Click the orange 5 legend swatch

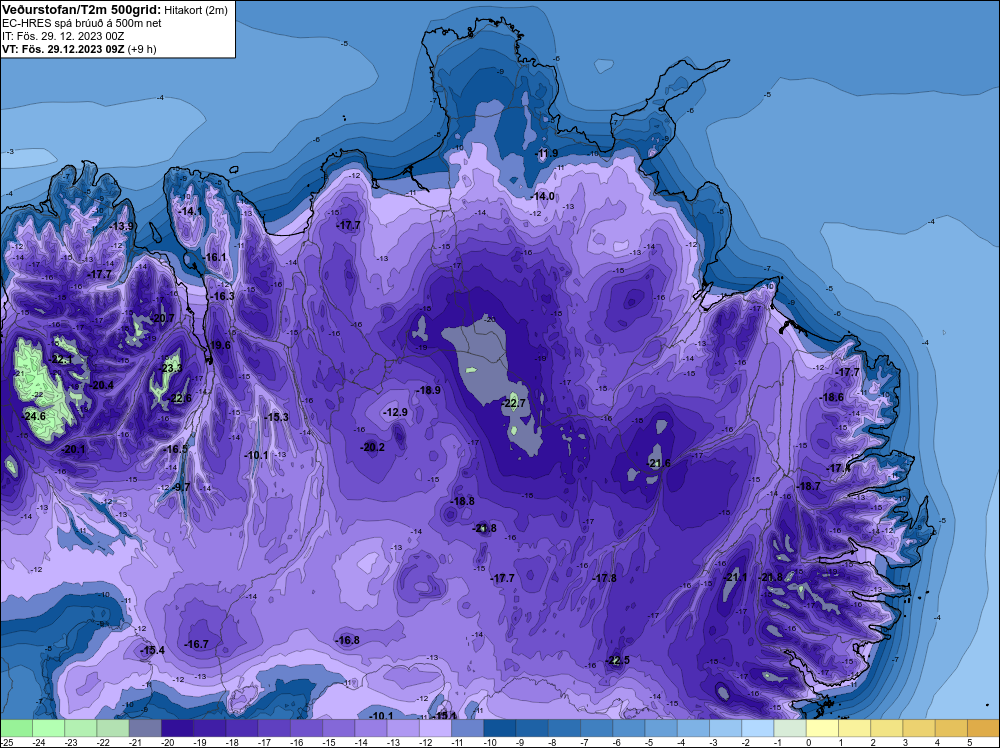coord(983,728)
